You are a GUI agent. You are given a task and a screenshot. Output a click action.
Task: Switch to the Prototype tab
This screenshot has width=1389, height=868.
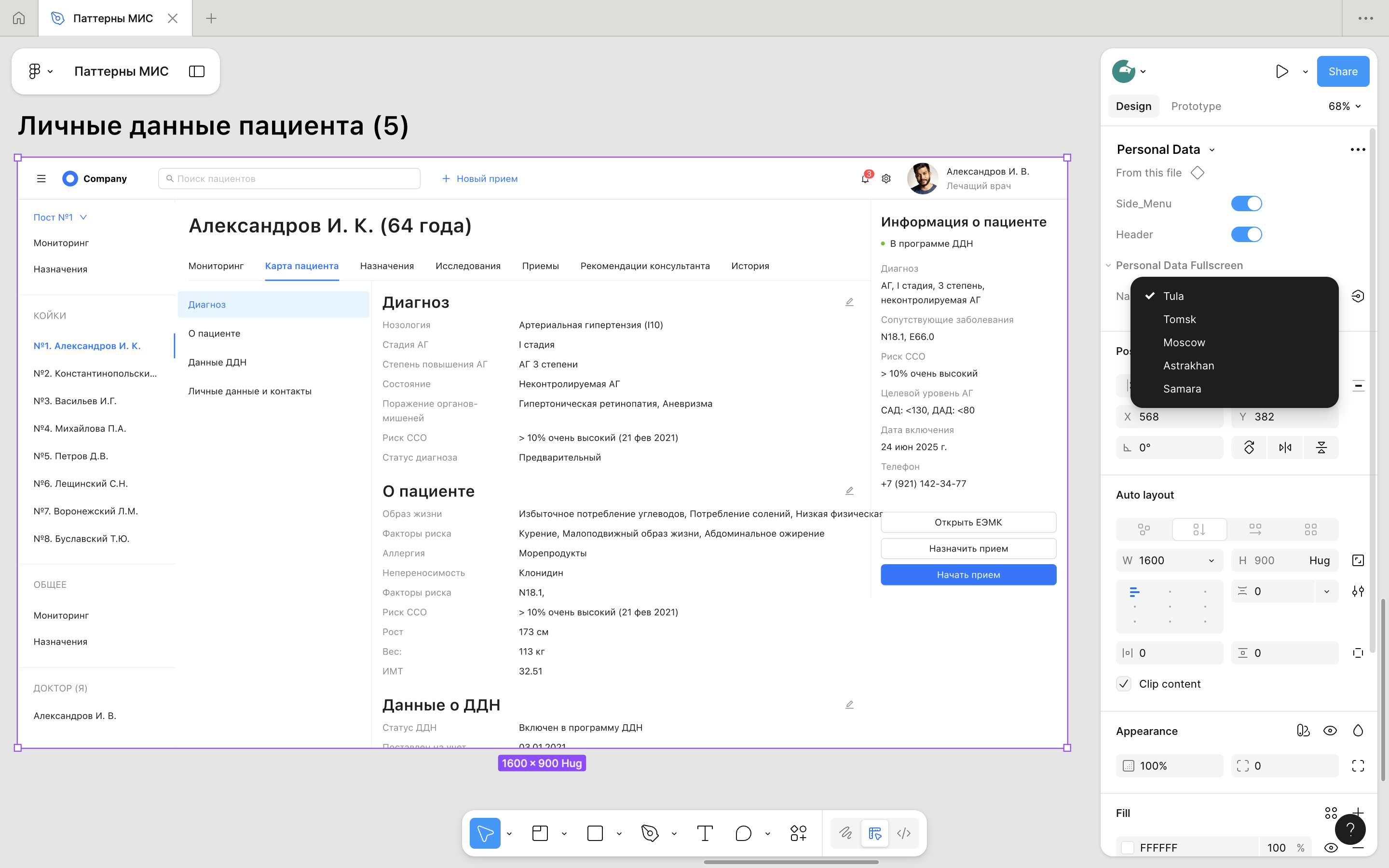[1196, 106]
